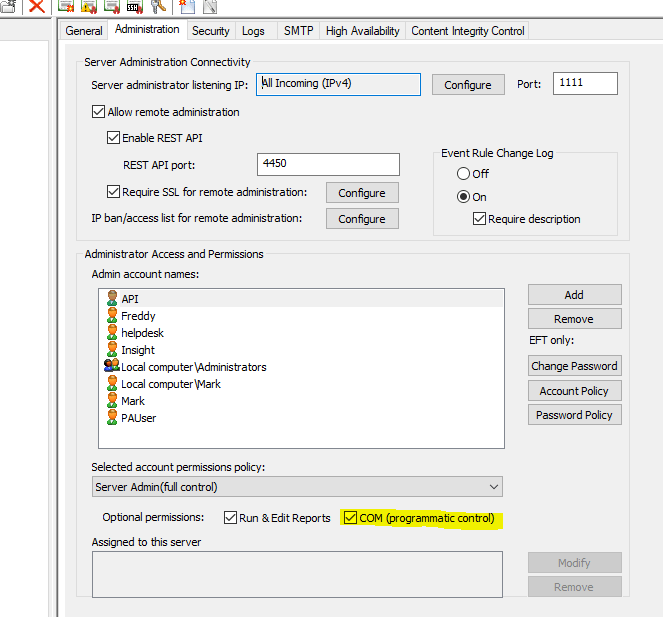Select Freddy in the admin account list
The width and height of the screenshot is (663, 617).
coord(138,316)
